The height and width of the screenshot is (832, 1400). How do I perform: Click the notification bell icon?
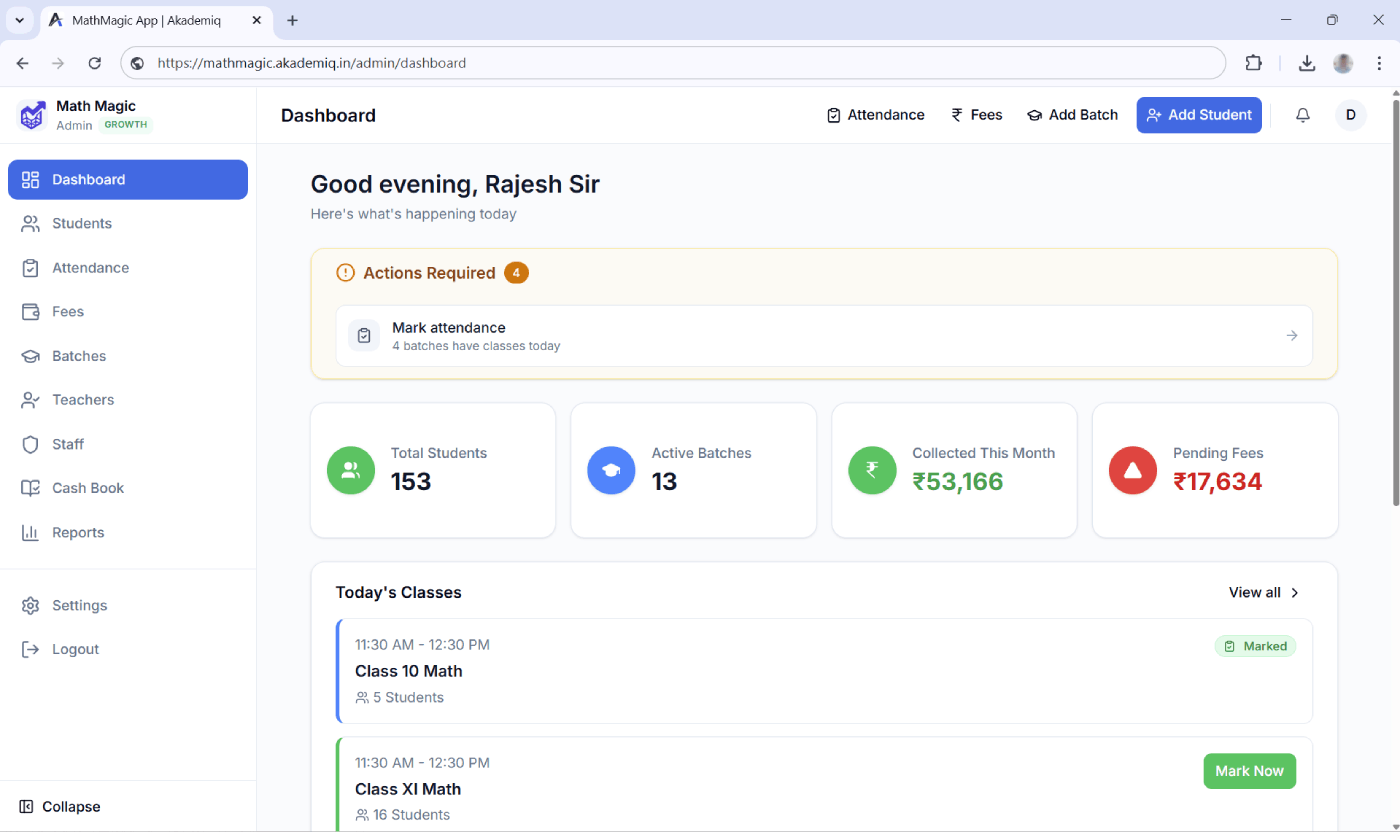point(1302,114)
